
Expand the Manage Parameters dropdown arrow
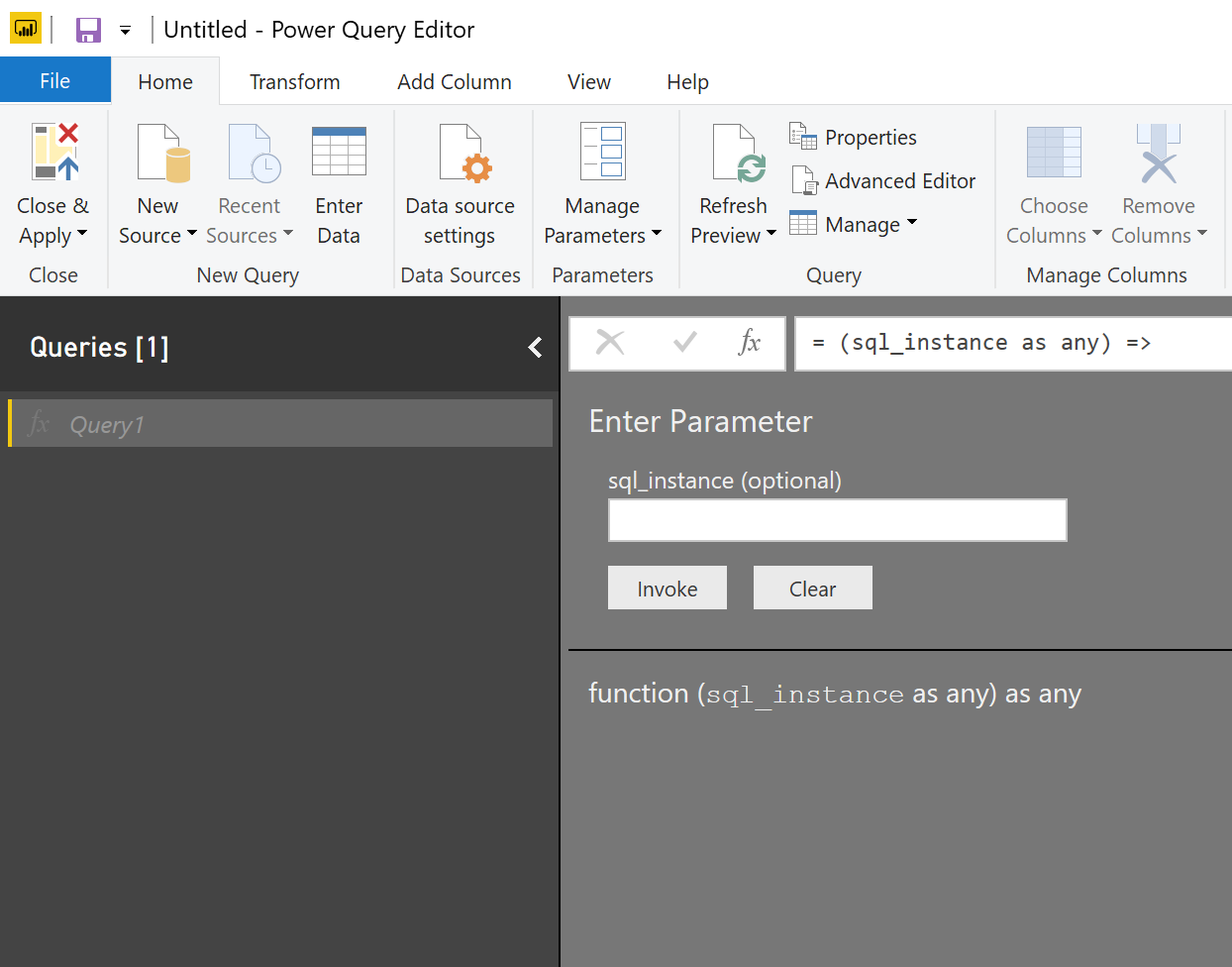657,234
